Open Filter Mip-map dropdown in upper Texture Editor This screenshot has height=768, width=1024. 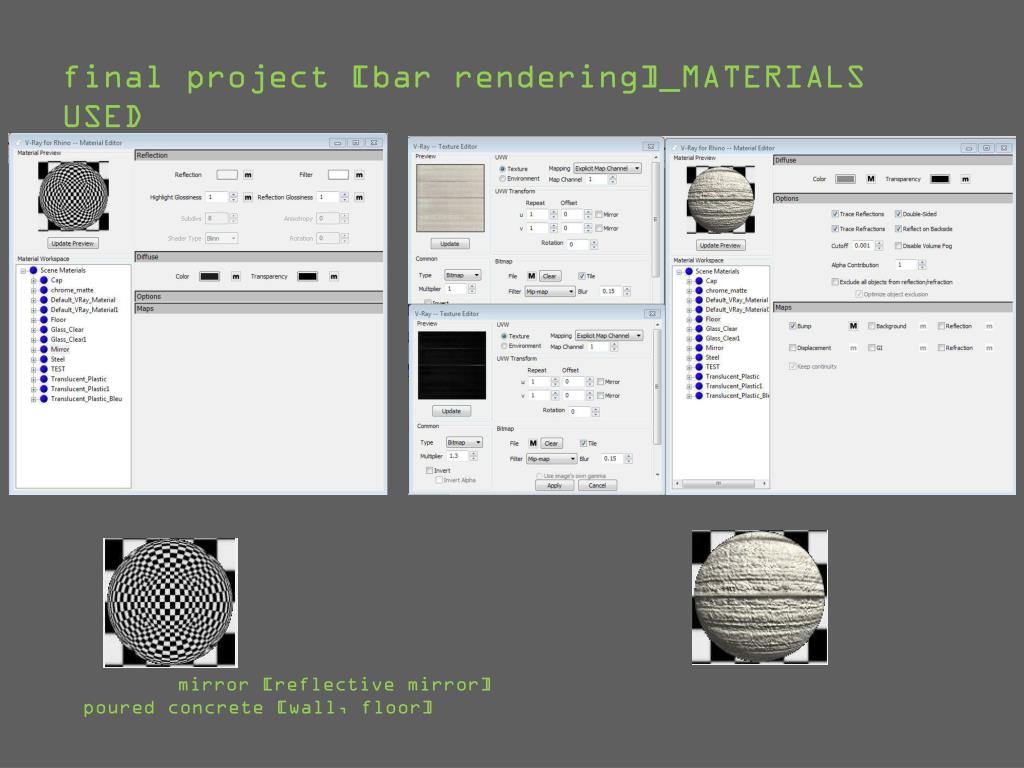550,291
